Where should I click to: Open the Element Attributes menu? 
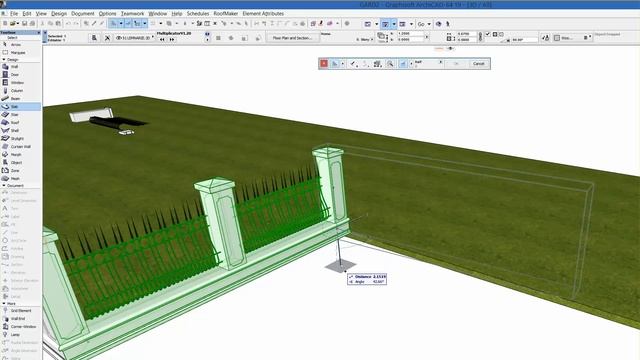click(x=263, y=13)
